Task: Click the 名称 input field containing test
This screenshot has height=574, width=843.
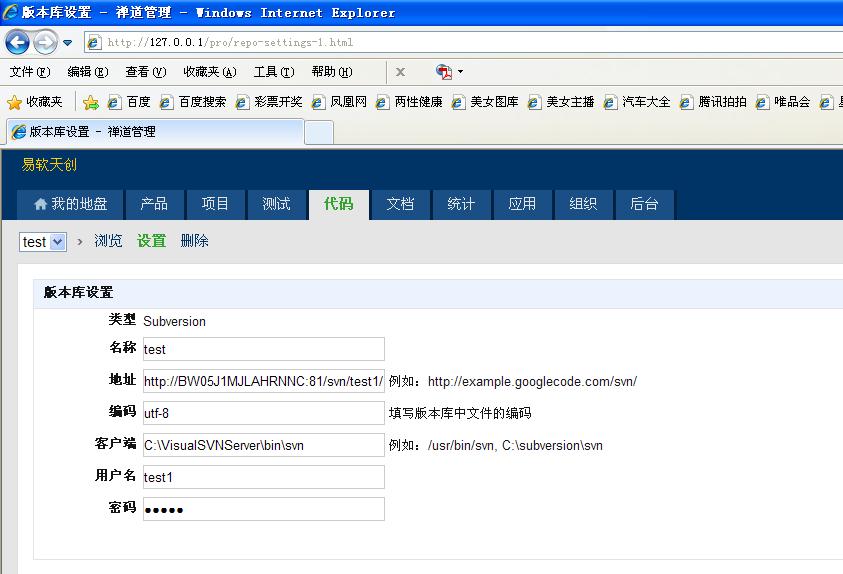Action: (x=263, y=349)
